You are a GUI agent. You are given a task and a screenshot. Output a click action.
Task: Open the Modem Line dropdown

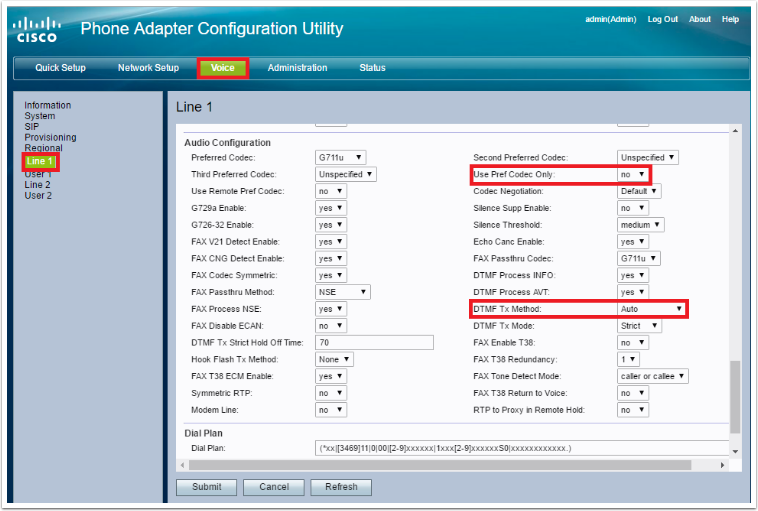331,410
